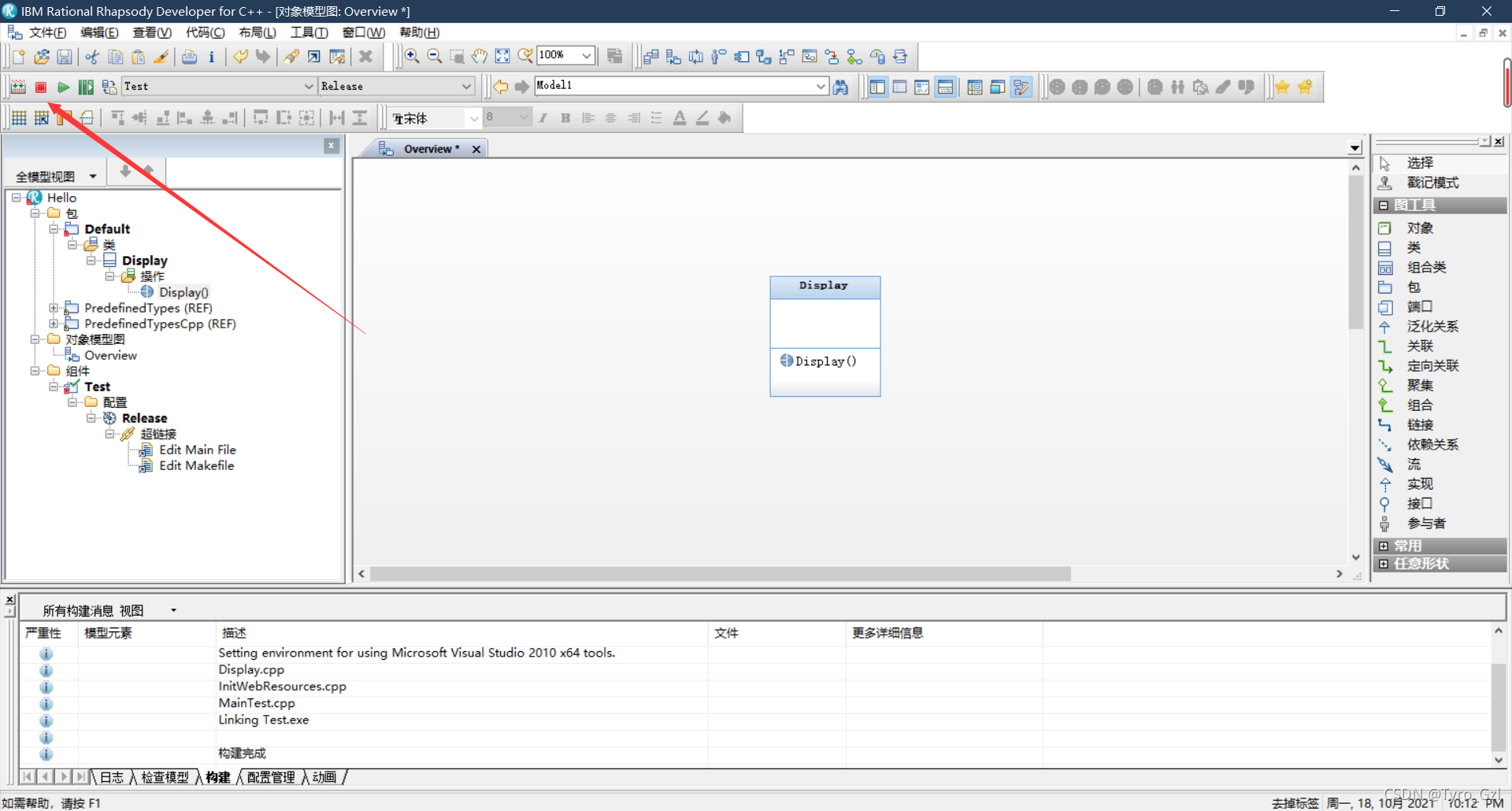
Task: Select the 接口 (Interface) drawing tool
Action: tap(1420, 504)
